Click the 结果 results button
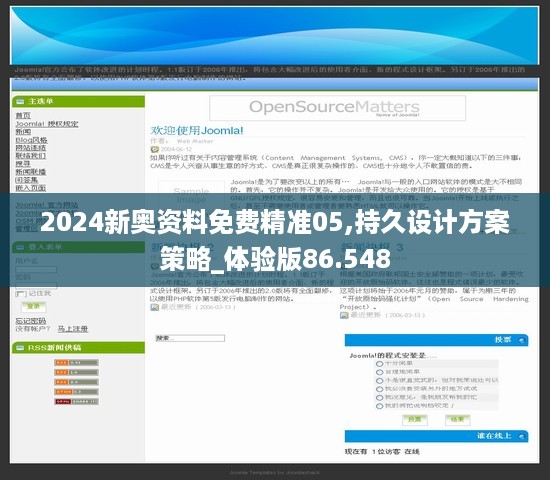 point(457,420)
